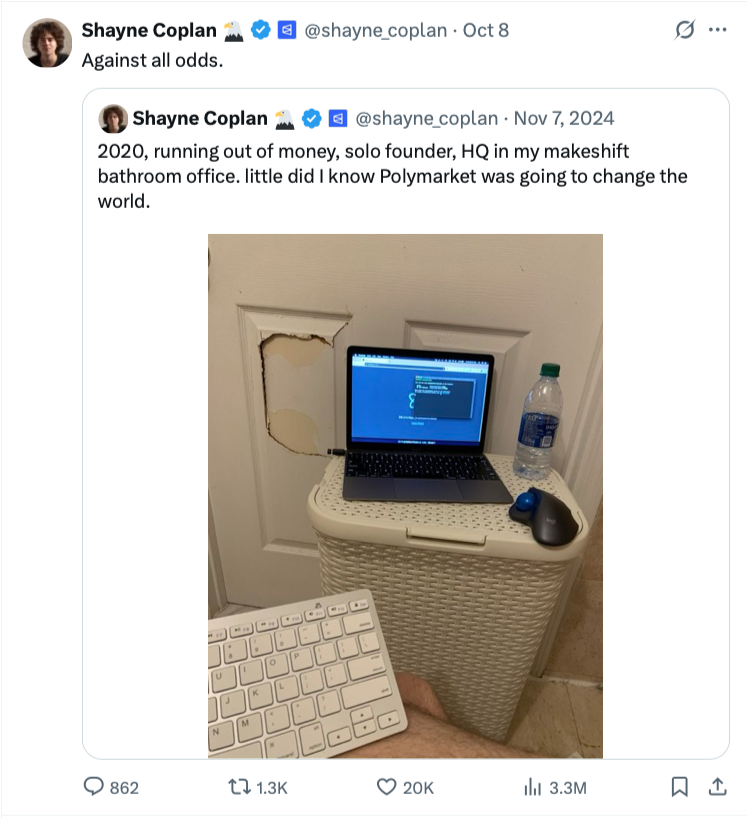Click the small avatar in the quoted tweet
747x819 pixels.
point(113,119)
